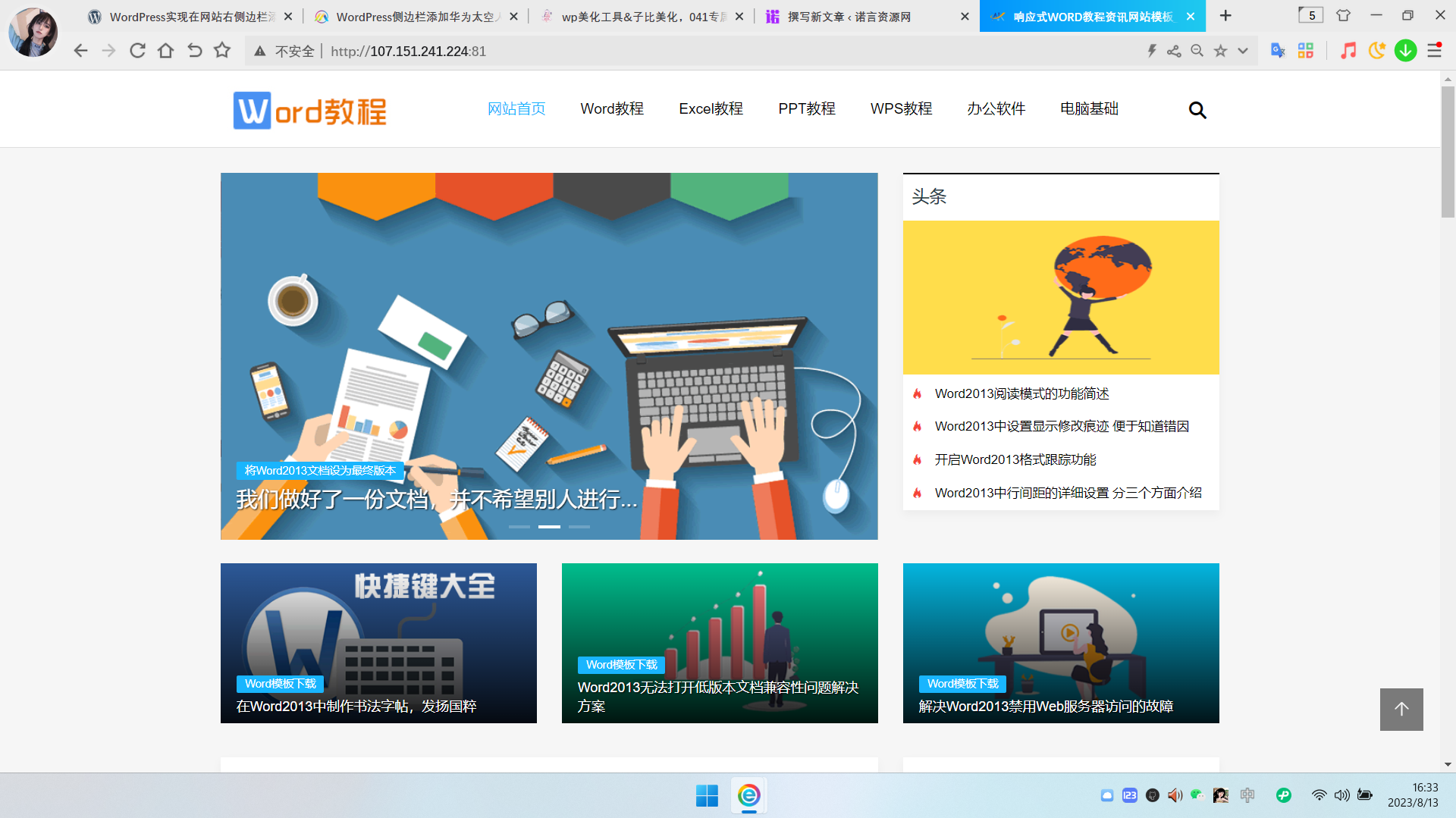
Task: Open Excel教程 navigation item
Action: coord(711,108)
